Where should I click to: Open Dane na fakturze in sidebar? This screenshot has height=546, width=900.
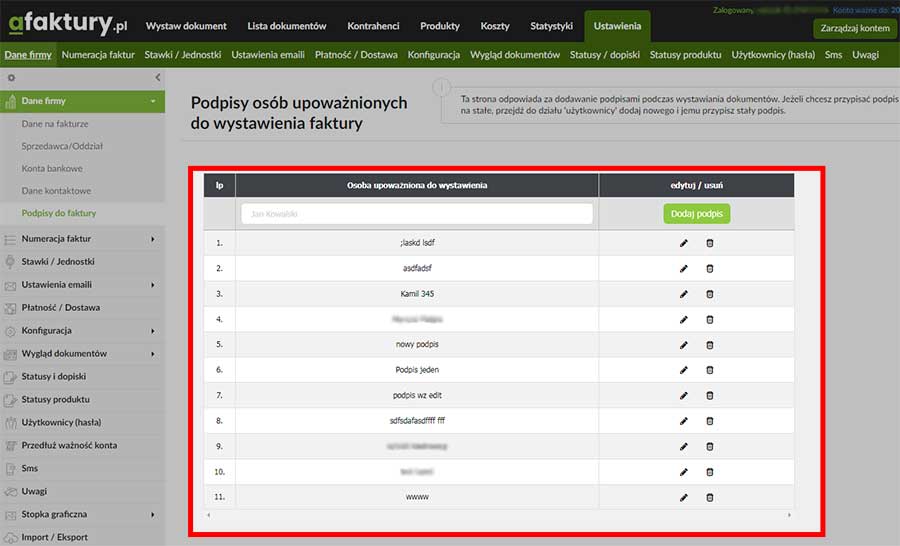point(55,123)
